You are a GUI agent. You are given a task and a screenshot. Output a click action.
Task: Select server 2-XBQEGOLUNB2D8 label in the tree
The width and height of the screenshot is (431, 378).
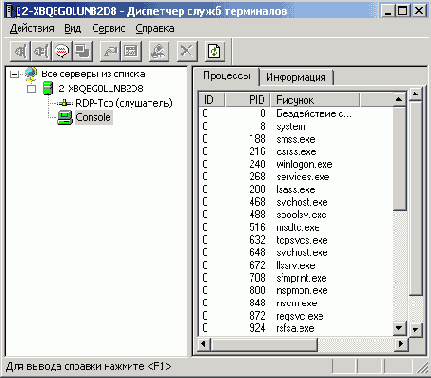click(x=101, y=89)
